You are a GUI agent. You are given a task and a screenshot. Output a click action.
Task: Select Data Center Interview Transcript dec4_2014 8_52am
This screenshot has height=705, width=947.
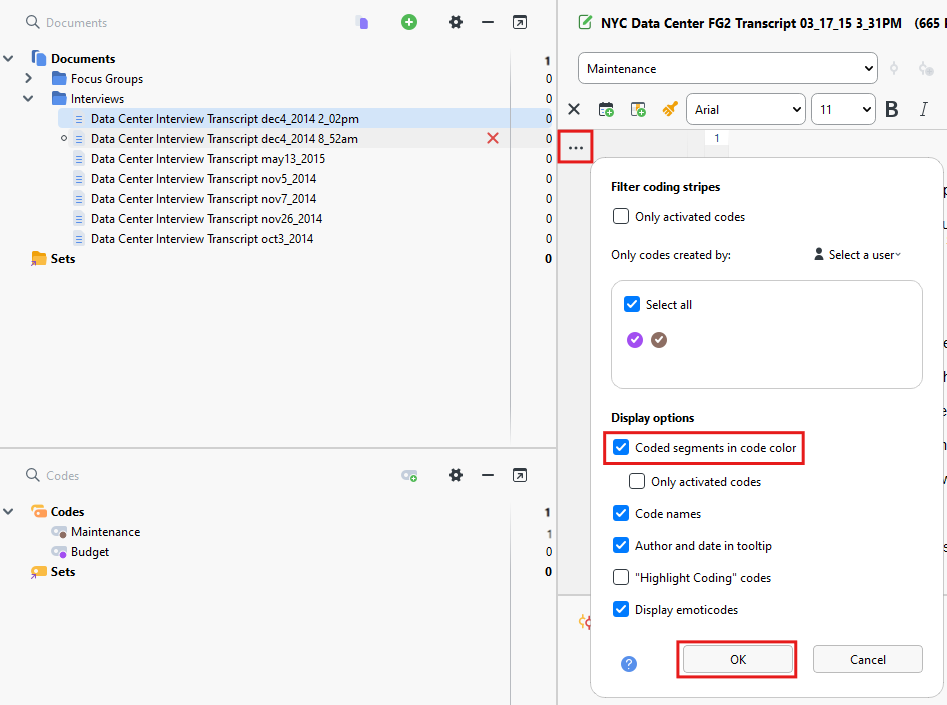coord(224,138)
